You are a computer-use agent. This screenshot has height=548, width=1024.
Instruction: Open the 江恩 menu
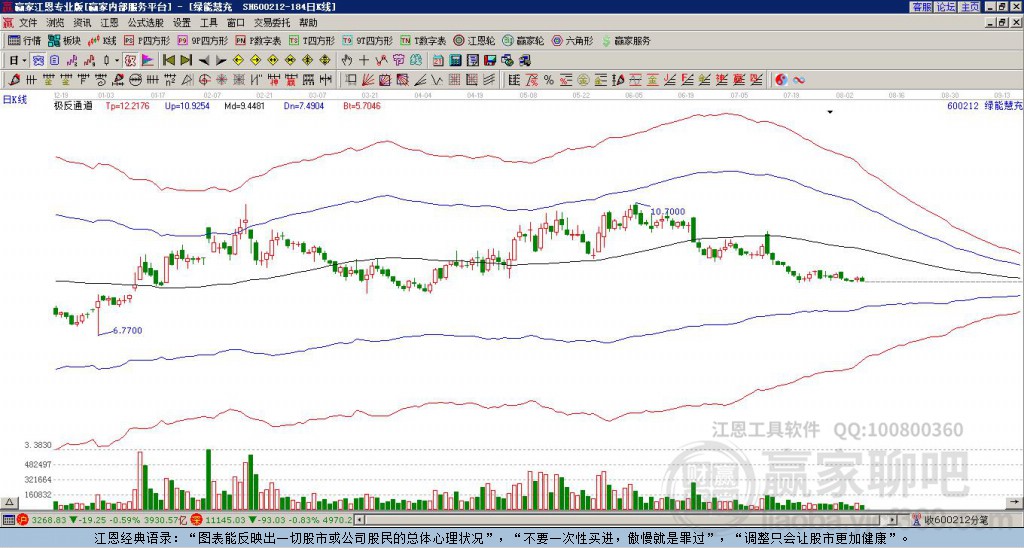pyautogui.click(x=110, y=23)
